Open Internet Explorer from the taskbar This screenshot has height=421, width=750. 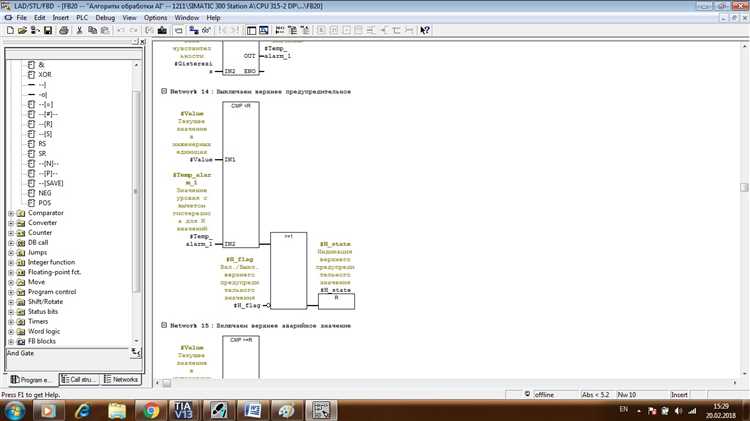pyautogui.click(x=83, y=410)
